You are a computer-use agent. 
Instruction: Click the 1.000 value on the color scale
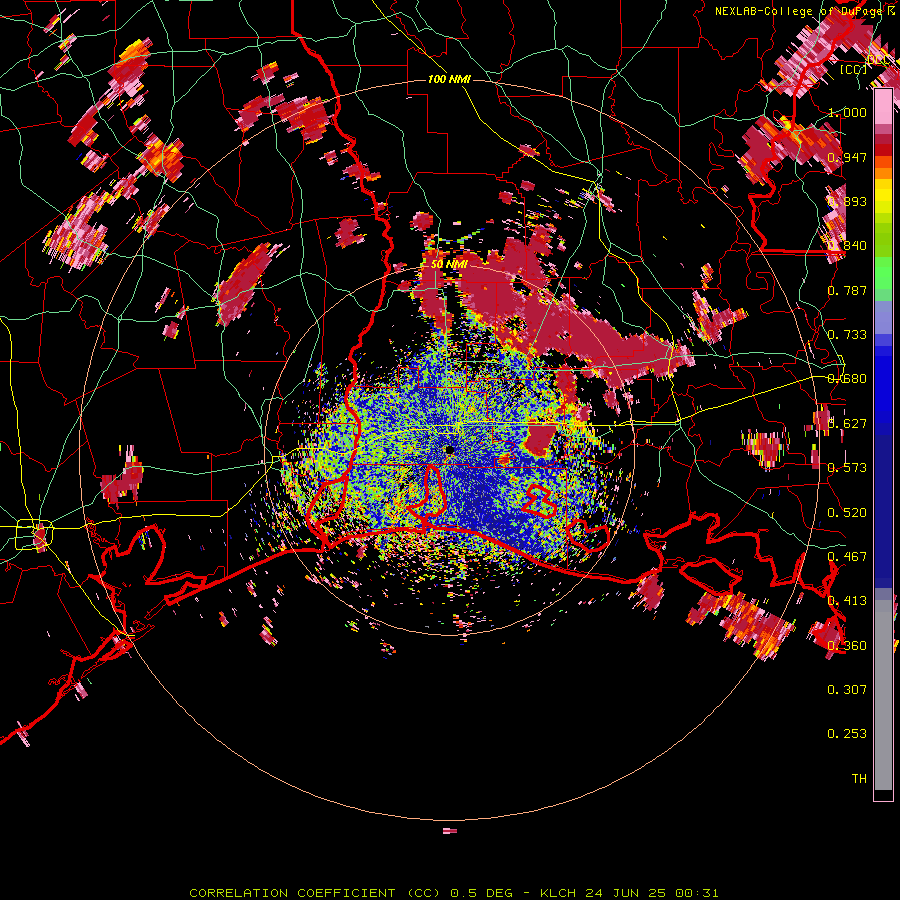pos(847,112)
